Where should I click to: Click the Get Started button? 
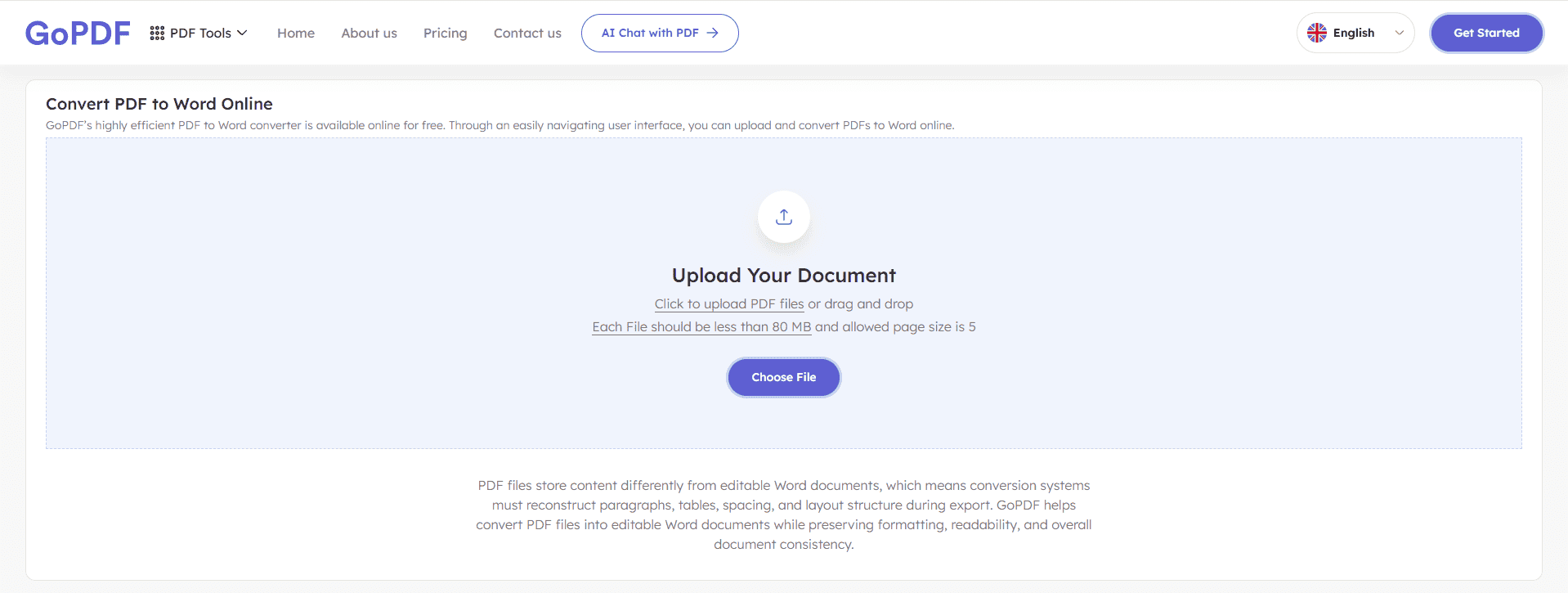click(1486, 33)
